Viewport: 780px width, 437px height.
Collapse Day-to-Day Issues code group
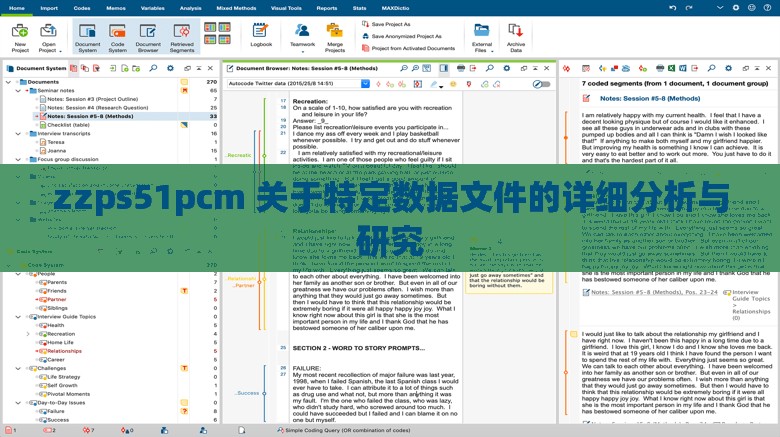click(x=18, y=403)
